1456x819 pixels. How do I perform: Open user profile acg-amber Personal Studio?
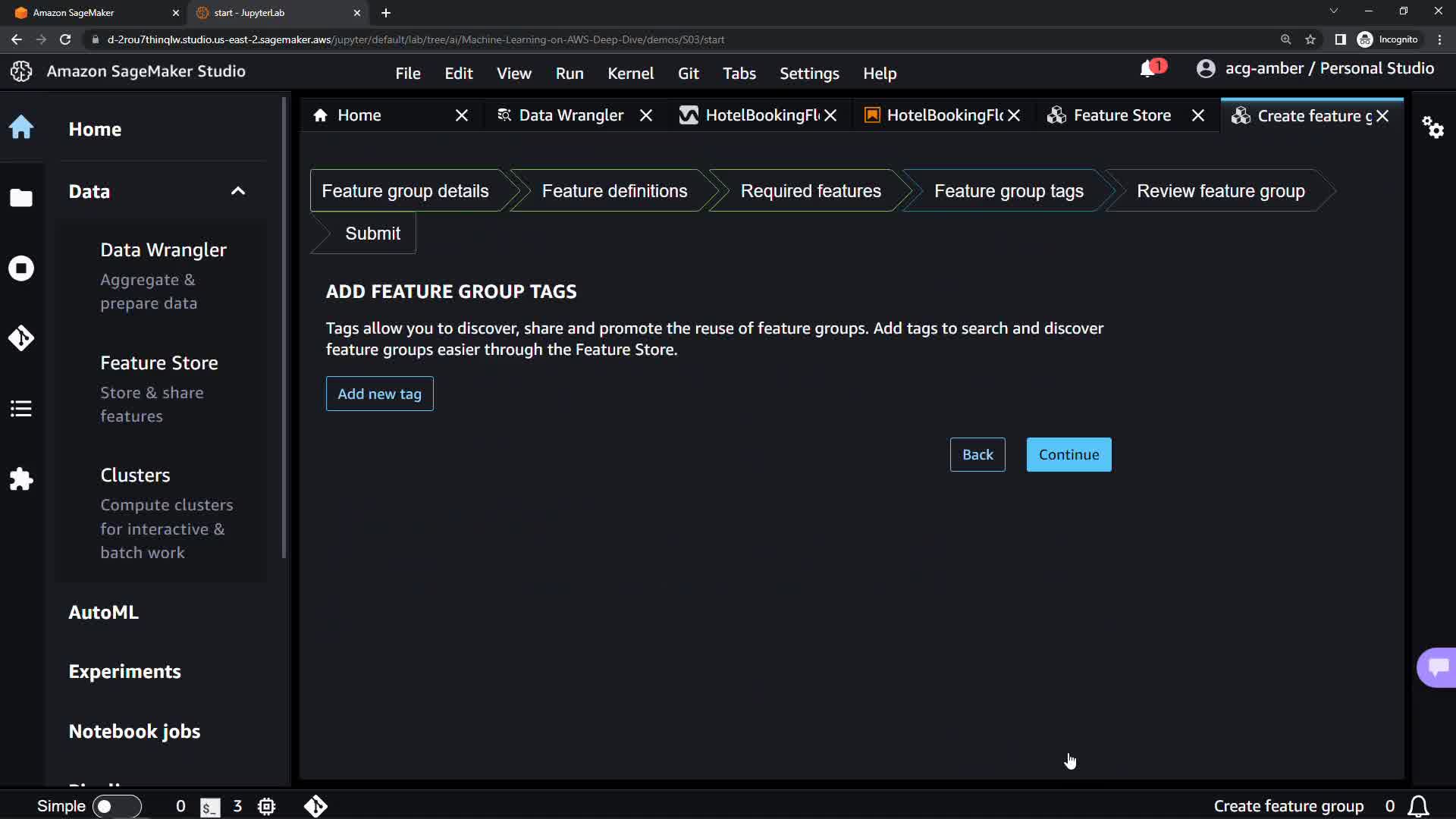point(1316,69)
